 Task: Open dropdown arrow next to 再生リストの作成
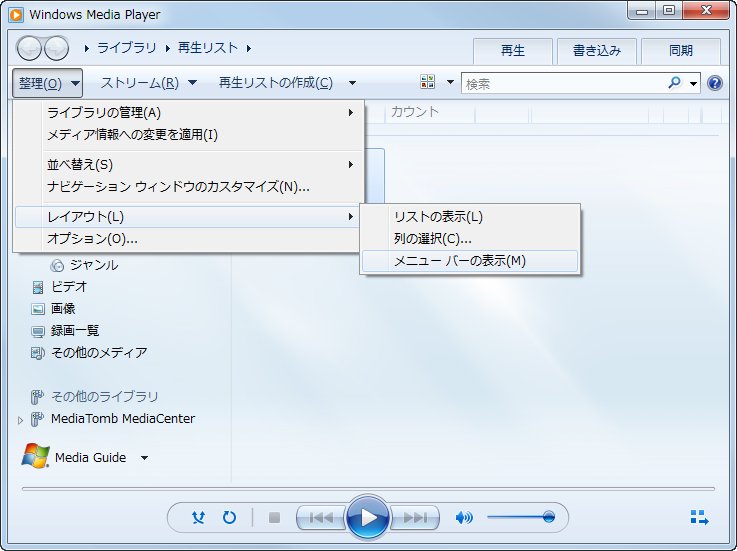353,83
